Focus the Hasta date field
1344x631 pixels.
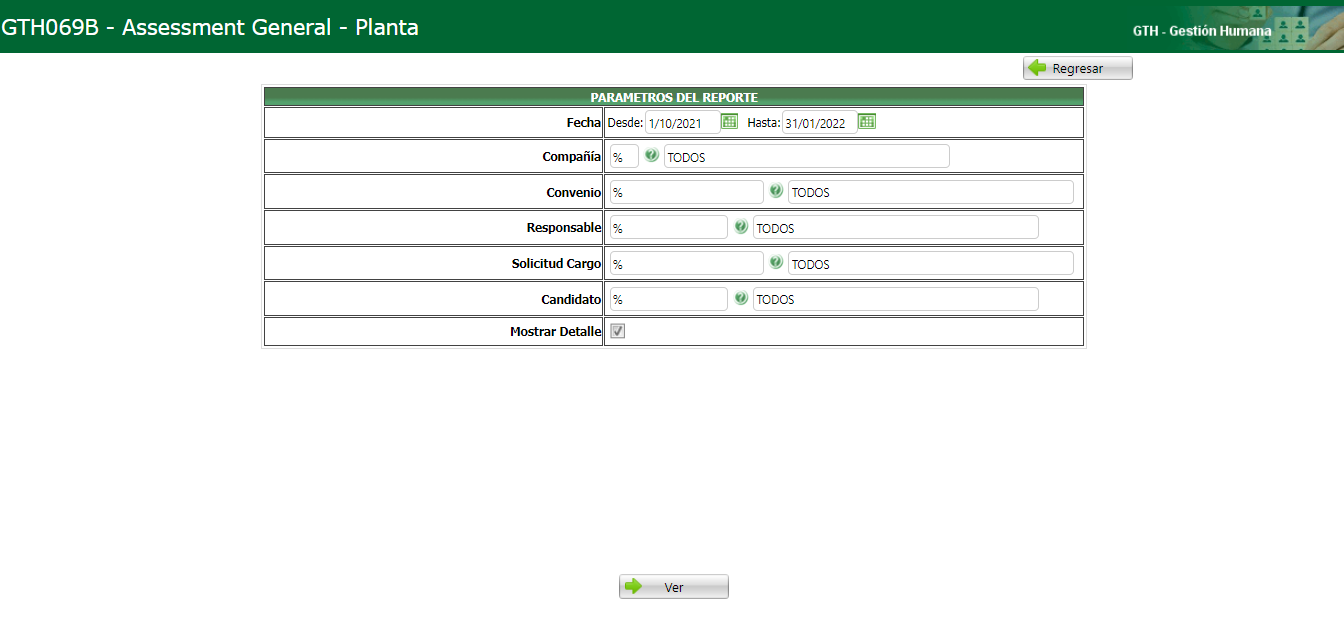pos(820,123)
